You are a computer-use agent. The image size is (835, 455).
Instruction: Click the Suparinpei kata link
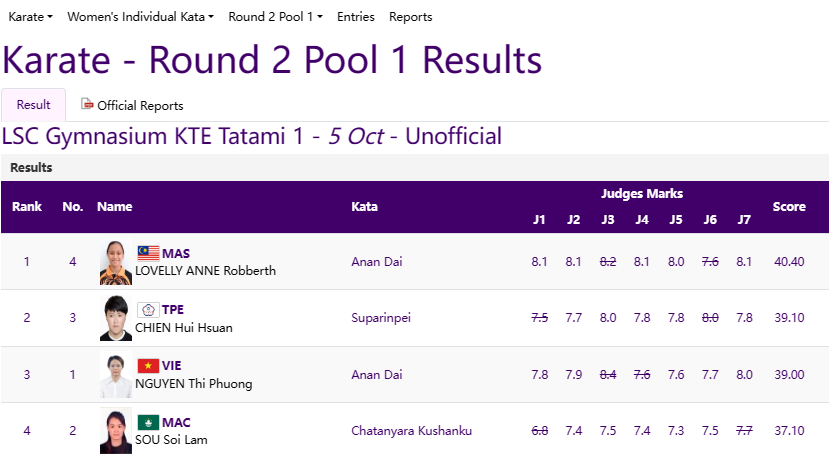click(x=381, y=318)
